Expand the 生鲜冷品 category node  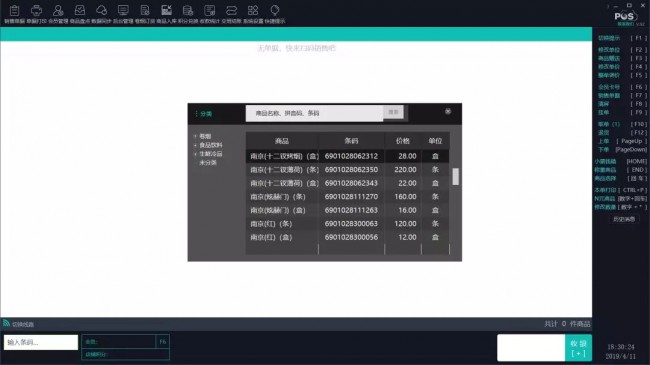(195, 154)
